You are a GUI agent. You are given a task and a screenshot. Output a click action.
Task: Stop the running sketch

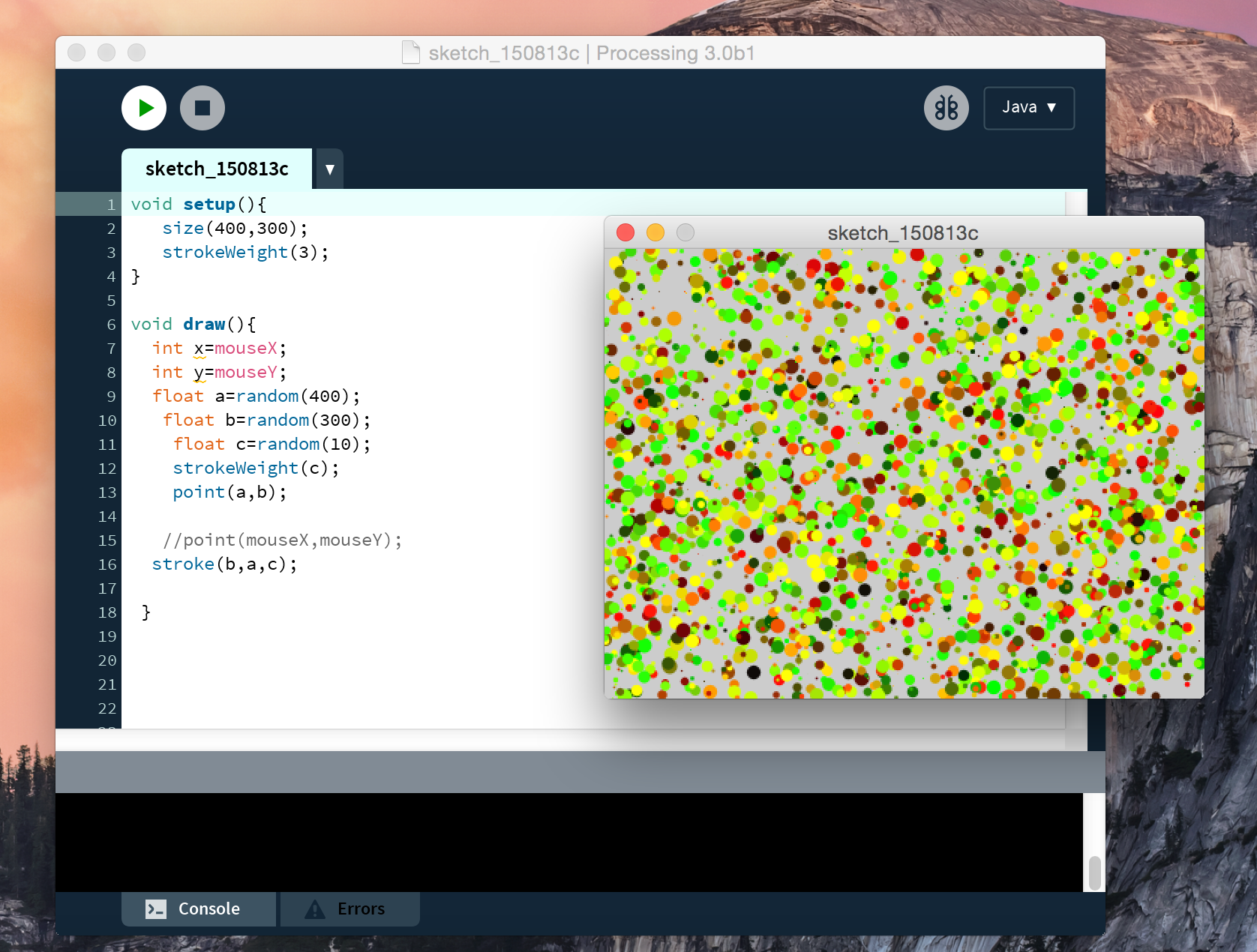click(202, 108)
